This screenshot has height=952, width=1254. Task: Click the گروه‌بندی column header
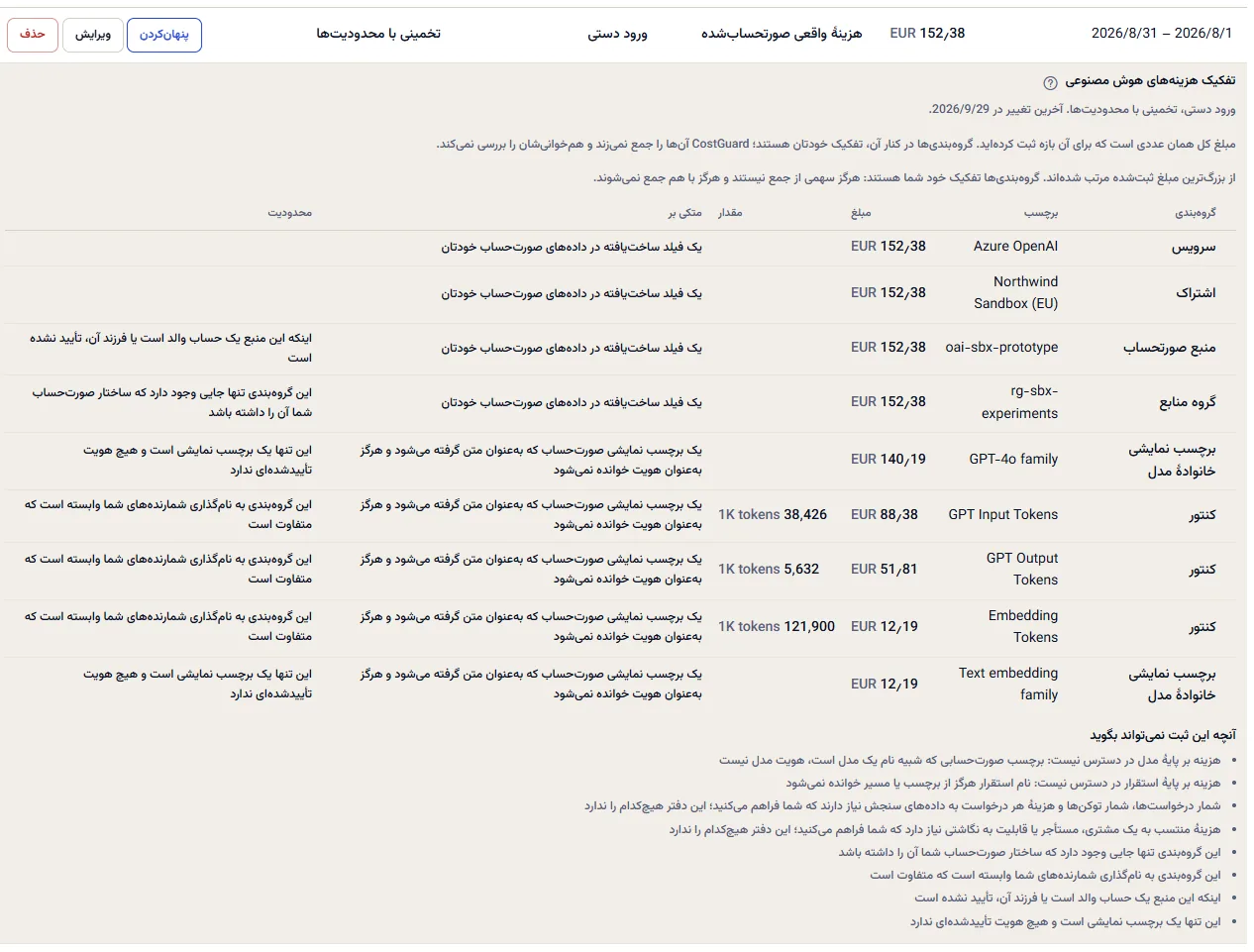coord(1195,212)
